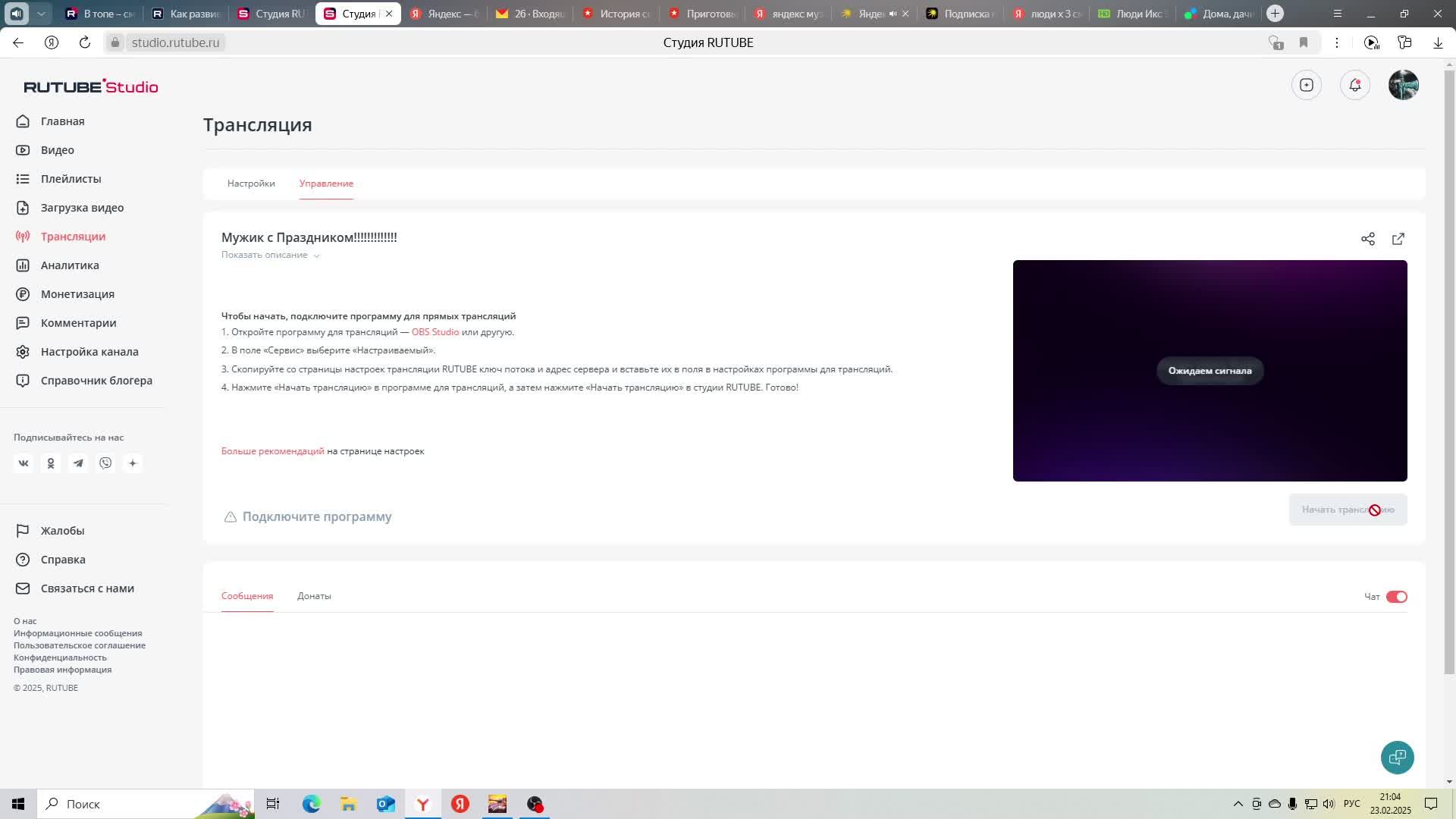
Task: Switch to the Сообщения tab
Action: (247, 596)
